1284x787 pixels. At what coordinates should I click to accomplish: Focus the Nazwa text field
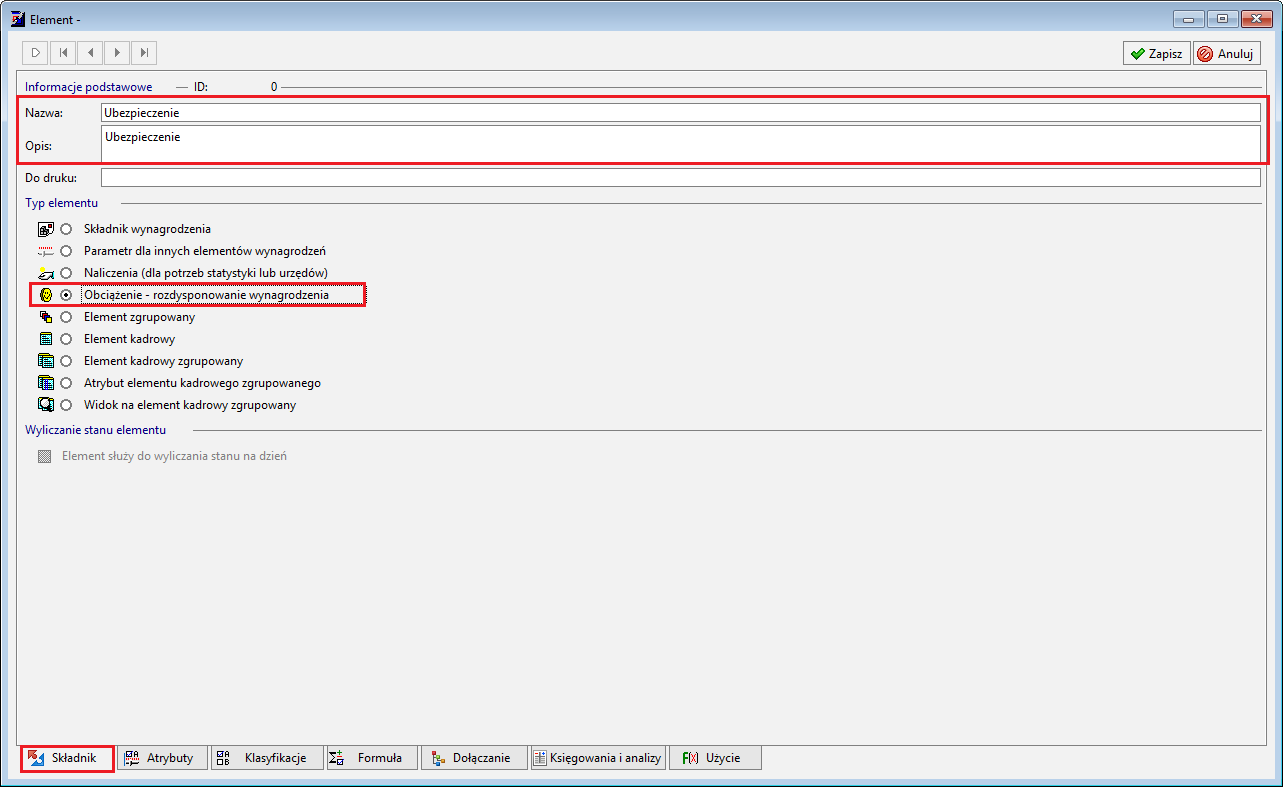point(681,113)
